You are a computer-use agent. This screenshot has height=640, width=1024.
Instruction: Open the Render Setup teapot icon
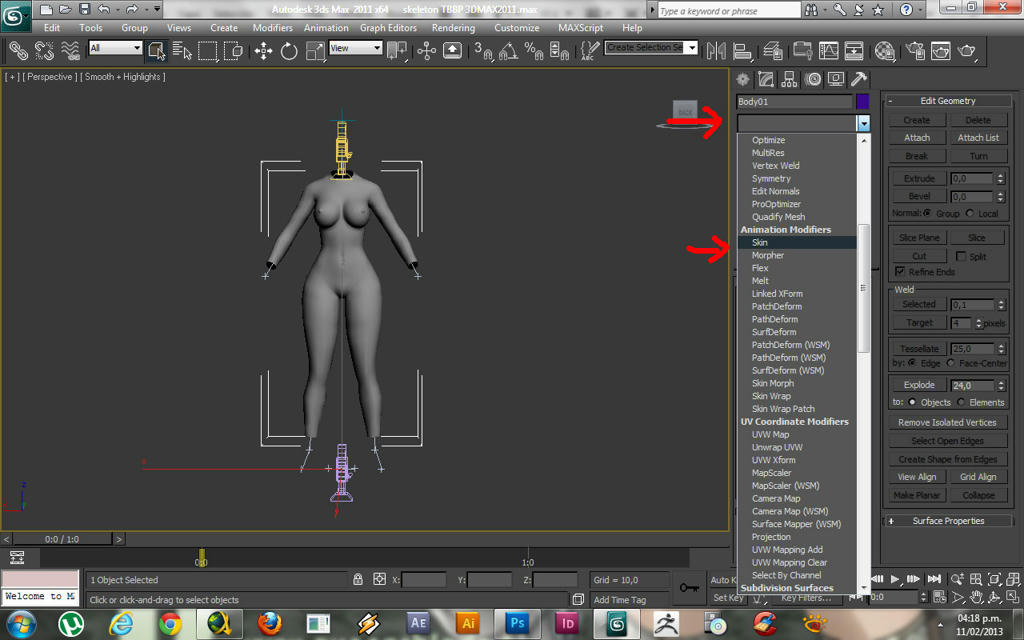915,50
